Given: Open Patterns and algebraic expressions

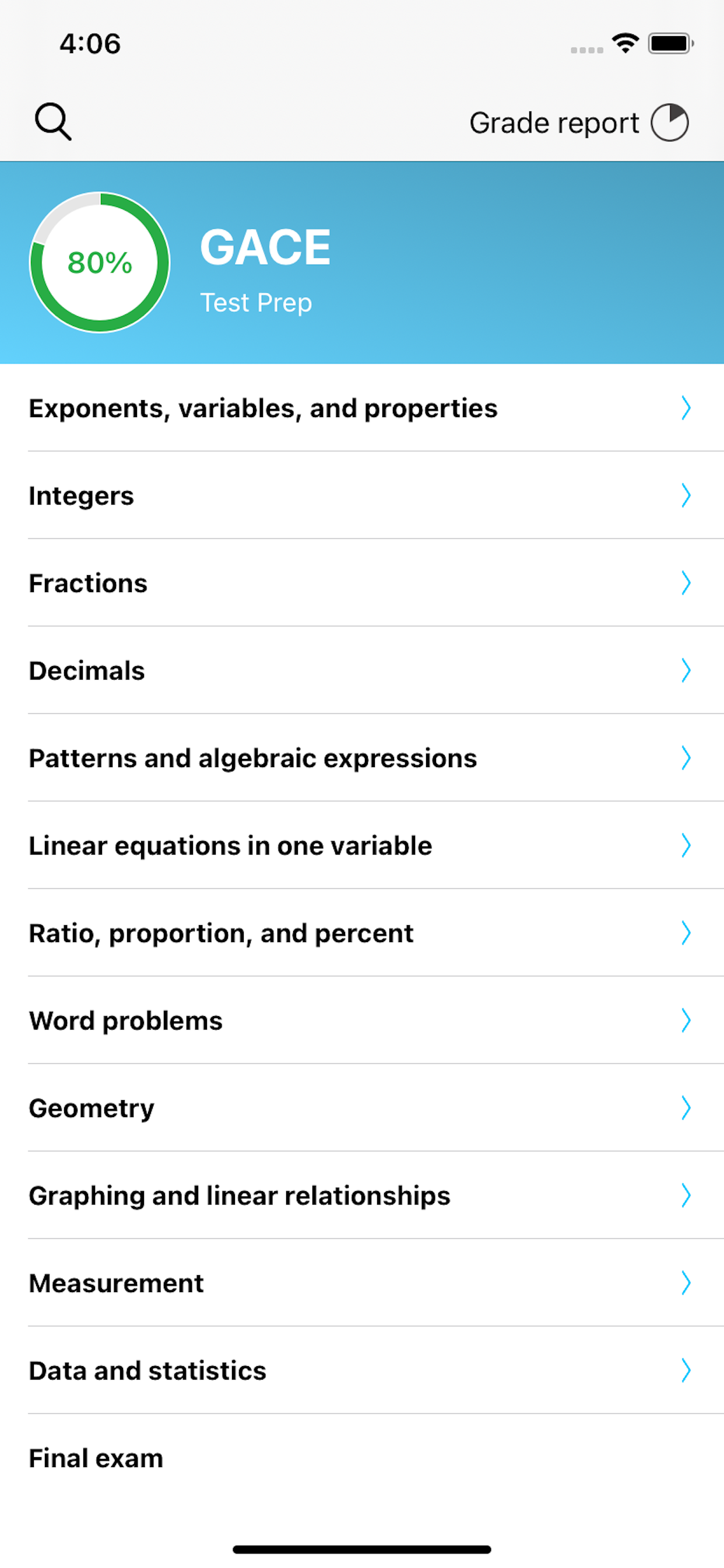Looking at the screenshot, I should (x=252, y=758).
